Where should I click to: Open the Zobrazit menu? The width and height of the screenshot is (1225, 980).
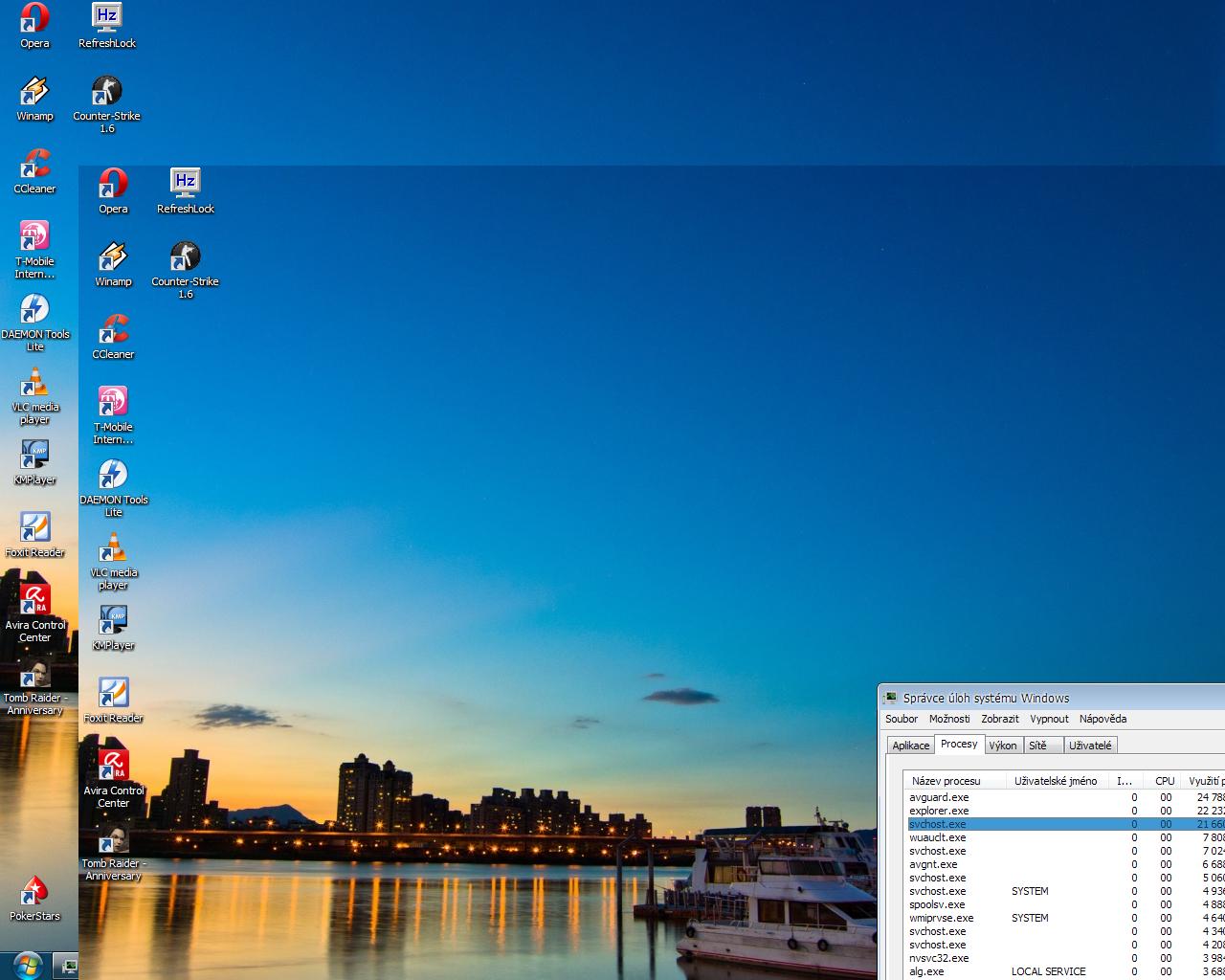(x=1000, y=719)
